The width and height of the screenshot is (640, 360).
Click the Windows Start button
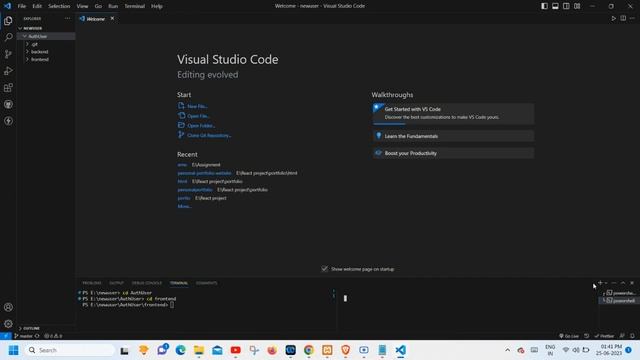(13, 350)
